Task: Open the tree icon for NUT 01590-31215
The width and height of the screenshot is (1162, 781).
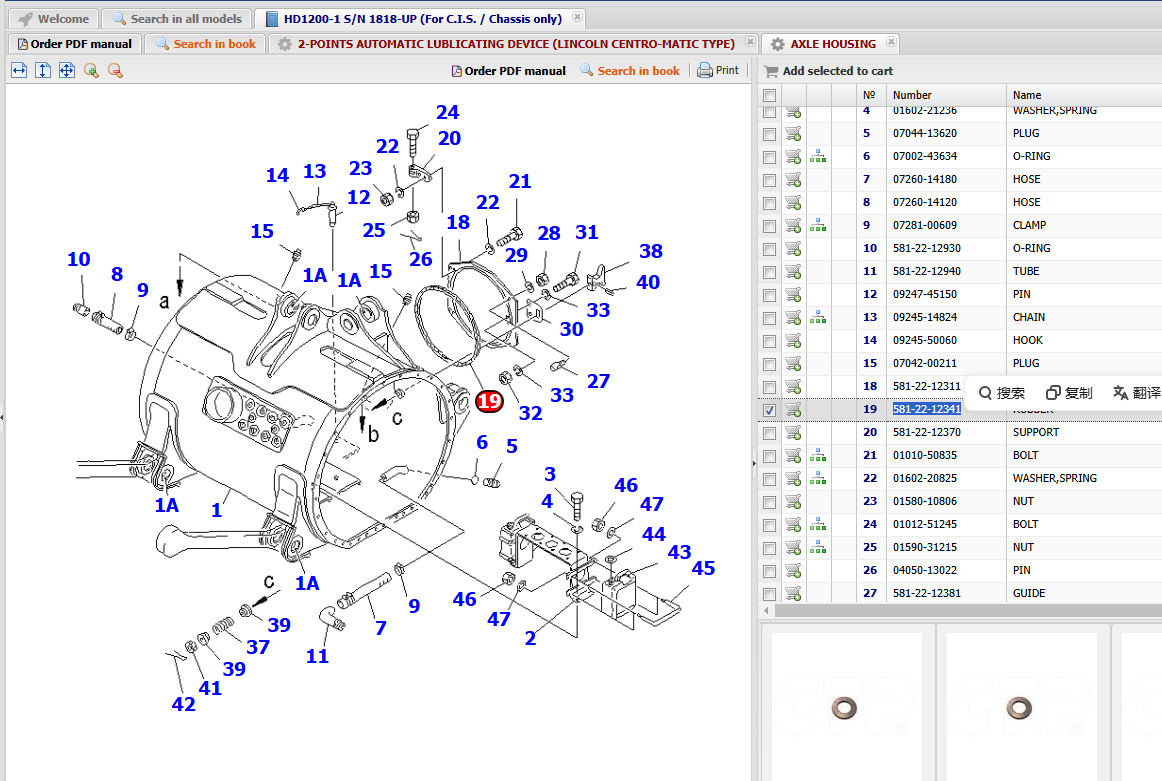Action: pos(818,547)
